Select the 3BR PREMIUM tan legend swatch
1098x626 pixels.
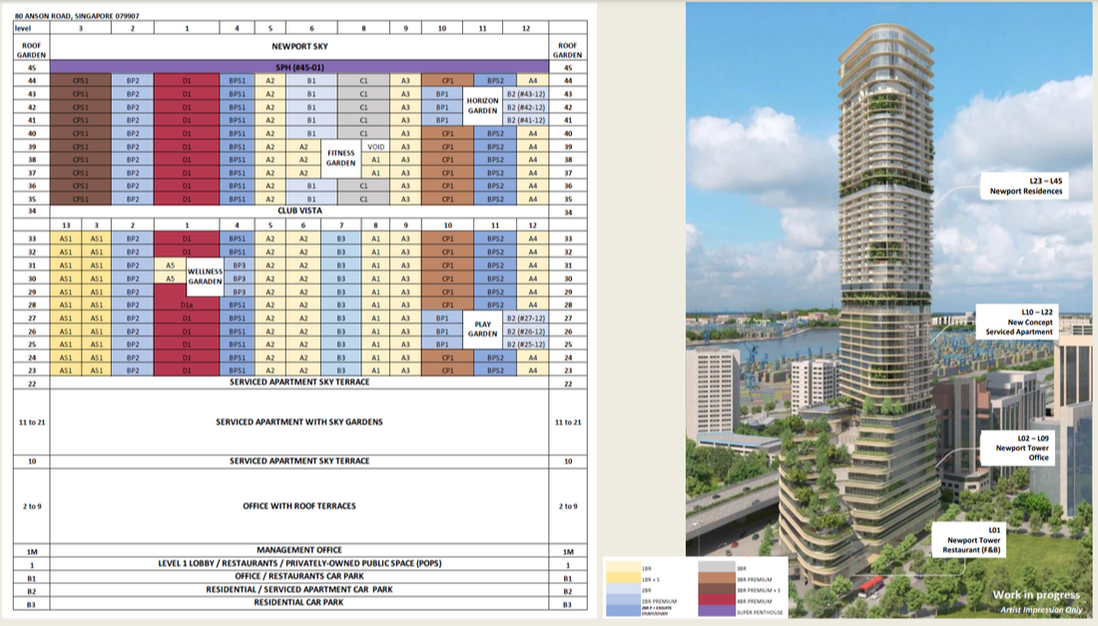(716, 579)
